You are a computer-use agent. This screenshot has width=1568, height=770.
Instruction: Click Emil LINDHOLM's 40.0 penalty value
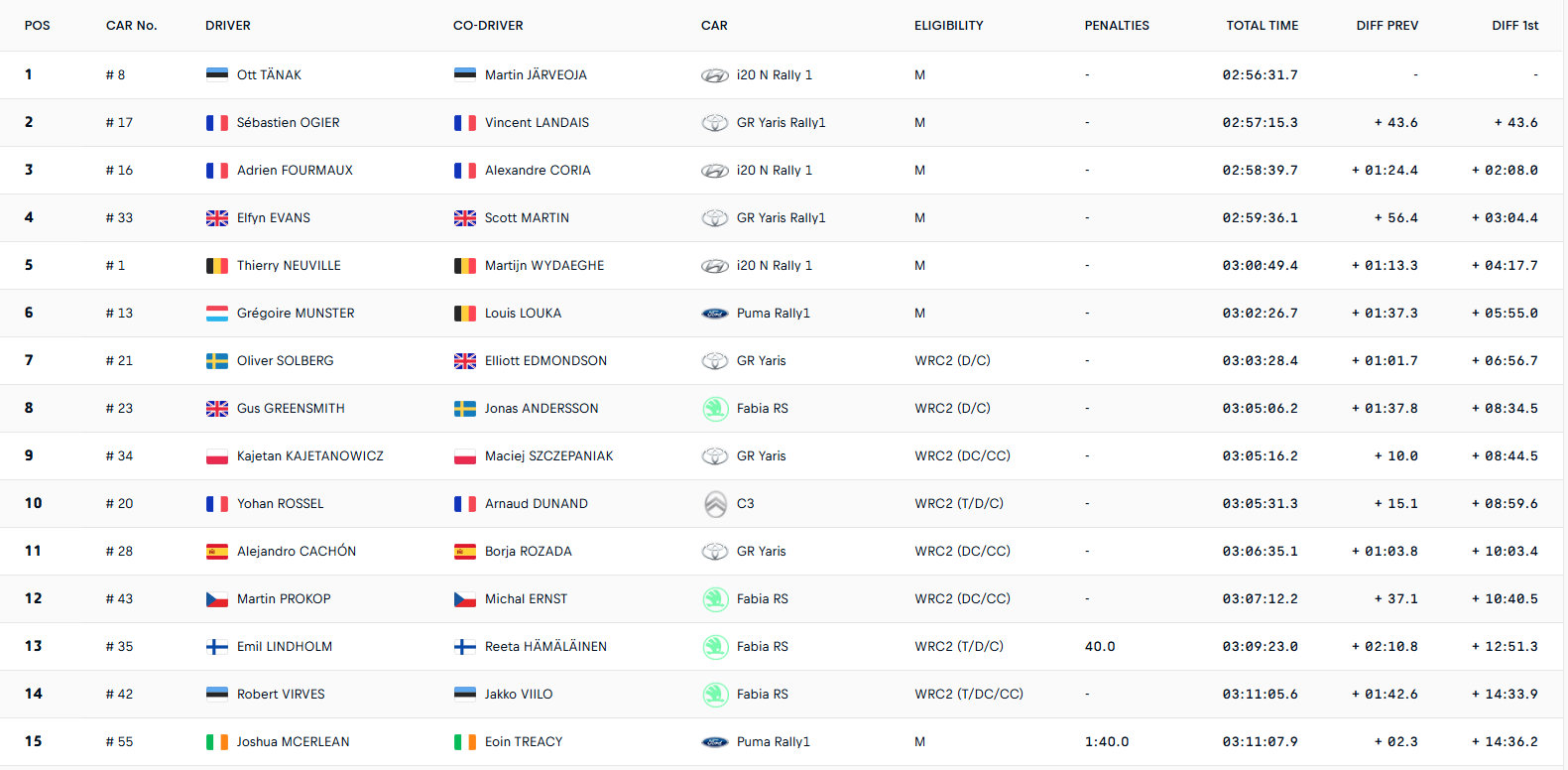point(1100,647)
